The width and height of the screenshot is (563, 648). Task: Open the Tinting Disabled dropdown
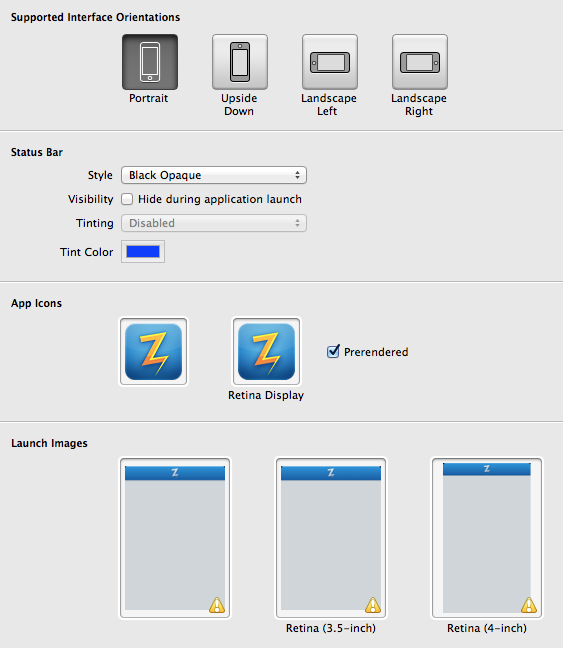(x=214, y=223)
